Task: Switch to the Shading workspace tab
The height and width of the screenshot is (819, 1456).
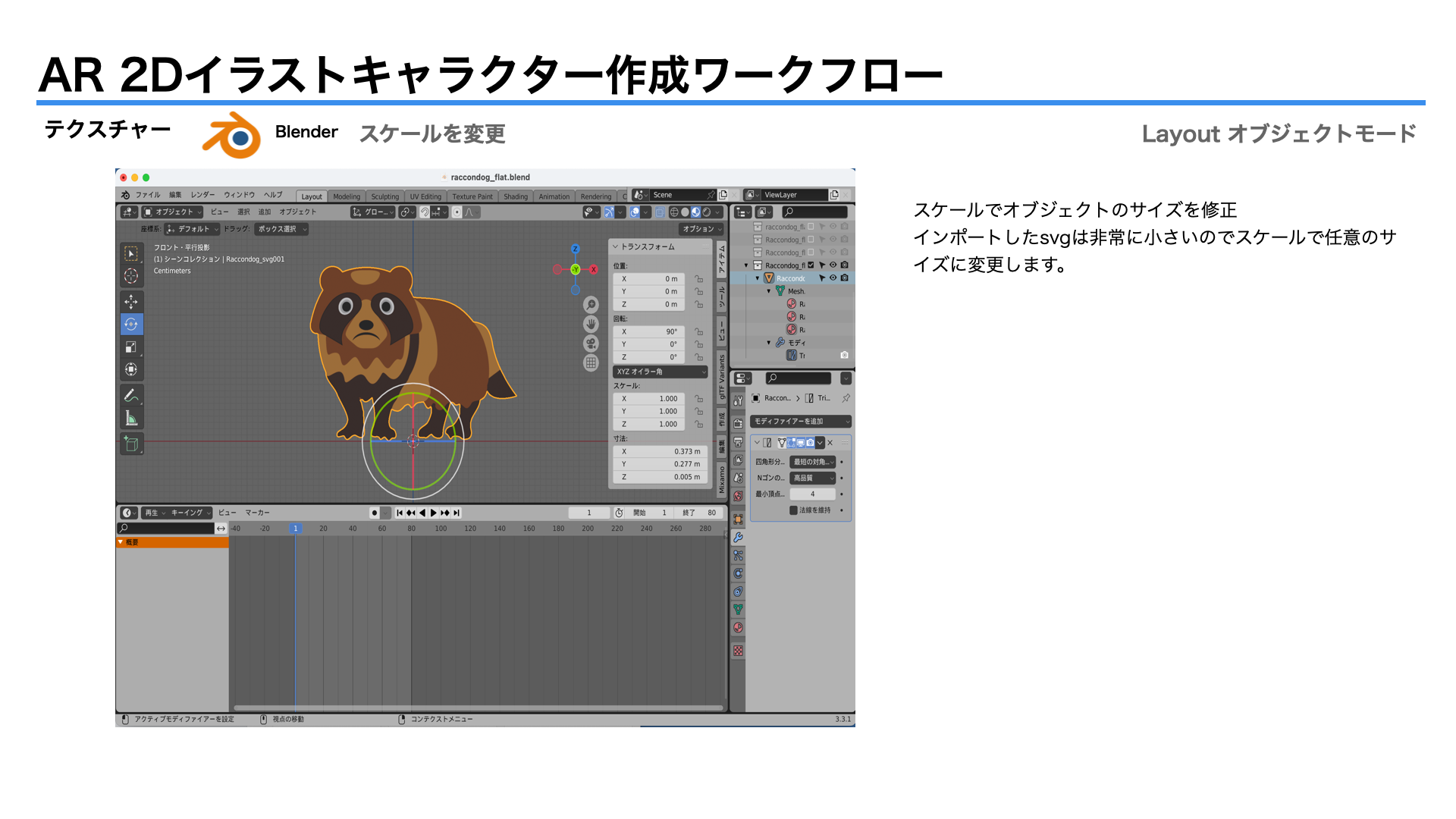Action: 516,196
